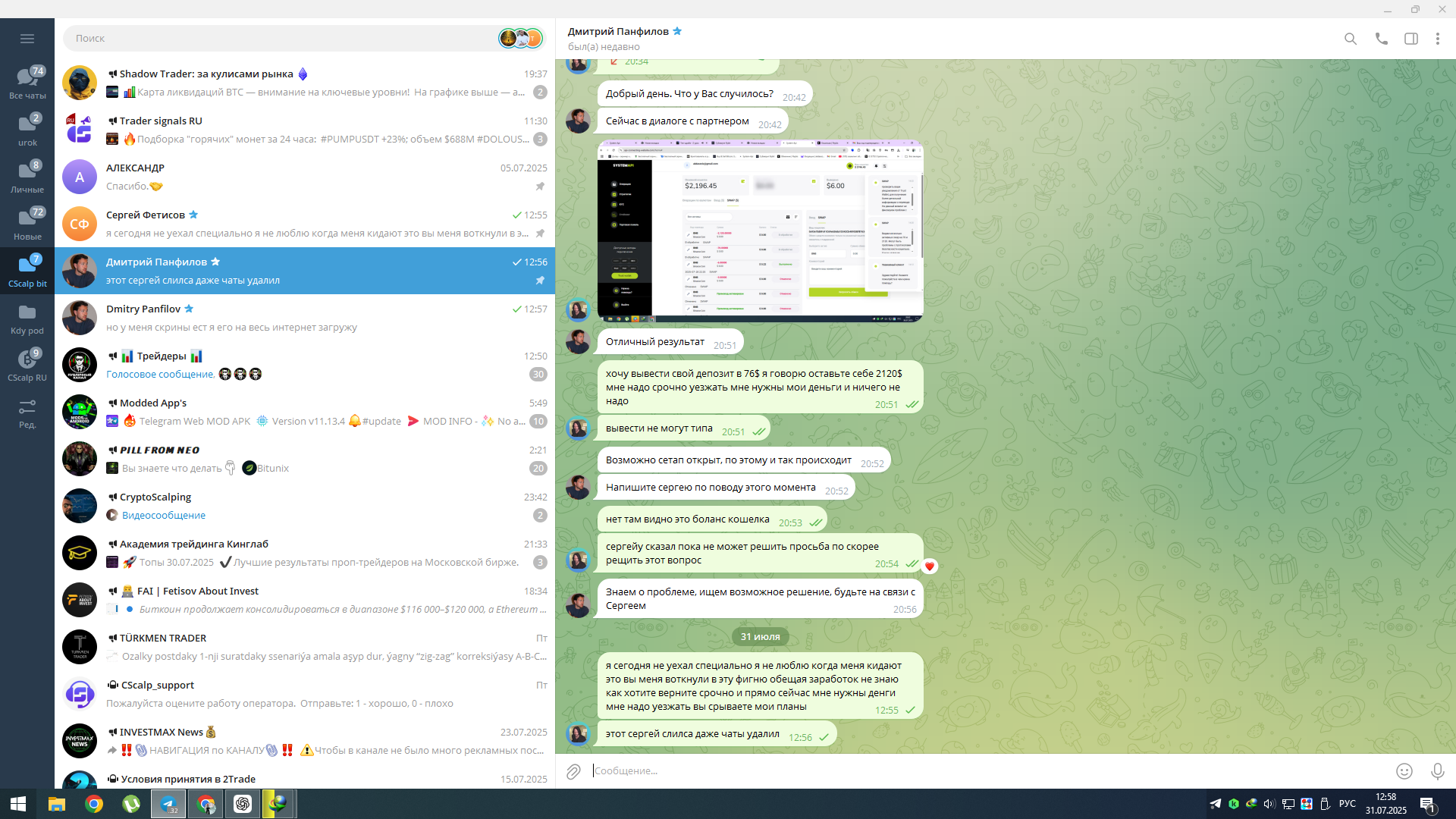Screen dimensions: 1456x819
Task: Open the Сергей Фетисов chat
Action: pos(303,224)
